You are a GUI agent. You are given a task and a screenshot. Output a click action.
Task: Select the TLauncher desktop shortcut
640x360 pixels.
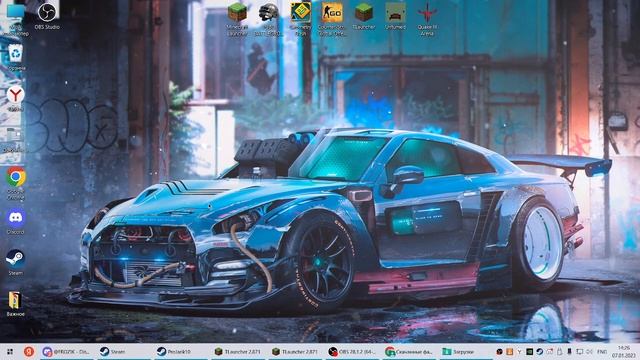click(363, 16)
